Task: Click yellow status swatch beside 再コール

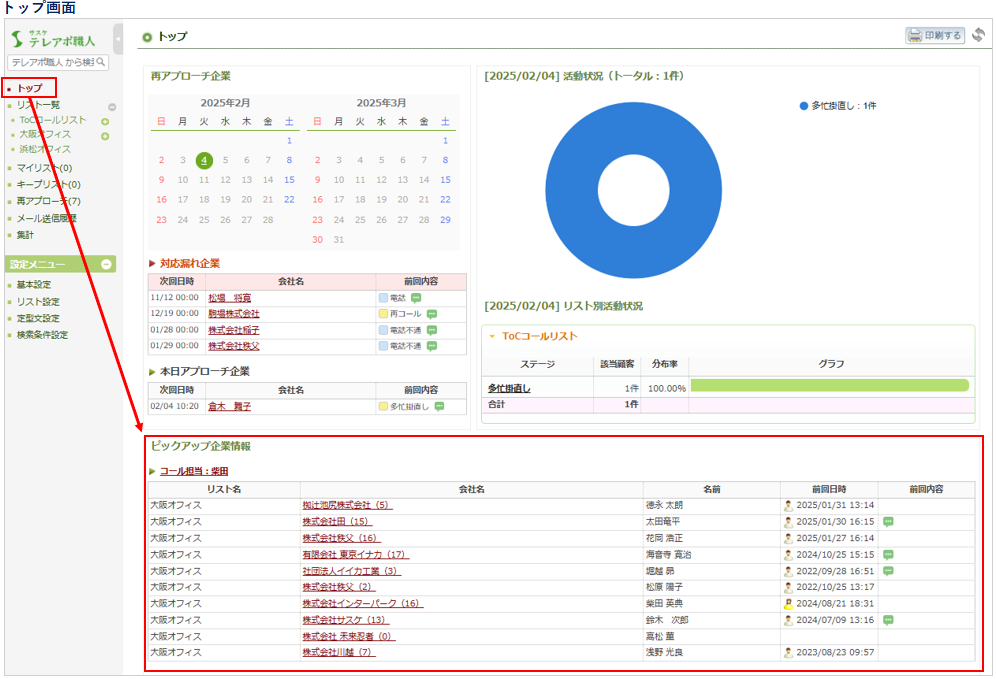Action: coord(383,314)
